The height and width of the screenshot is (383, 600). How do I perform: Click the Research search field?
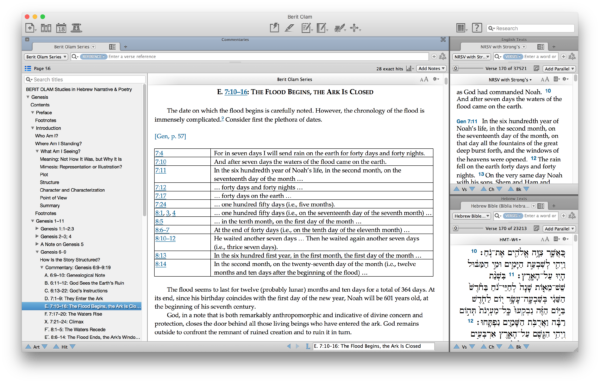pyautogui.click(x=530, y=28)
